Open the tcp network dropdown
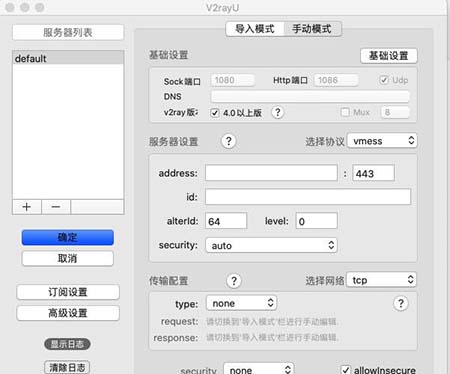This screenshot has height=374, width=450. [x=382, y=280]
